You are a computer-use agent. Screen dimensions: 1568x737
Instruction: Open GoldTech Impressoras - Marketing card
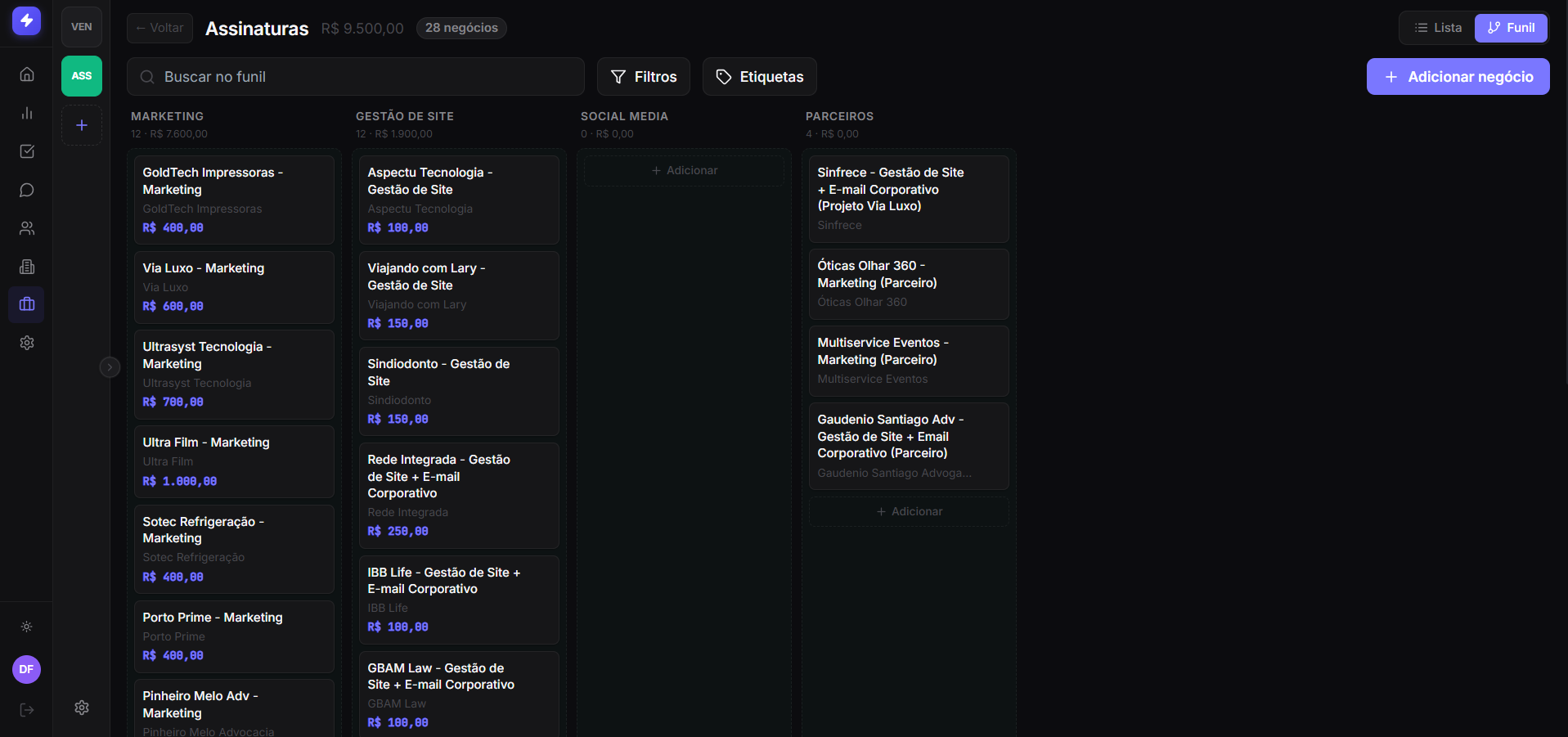[x=234, y=200]
